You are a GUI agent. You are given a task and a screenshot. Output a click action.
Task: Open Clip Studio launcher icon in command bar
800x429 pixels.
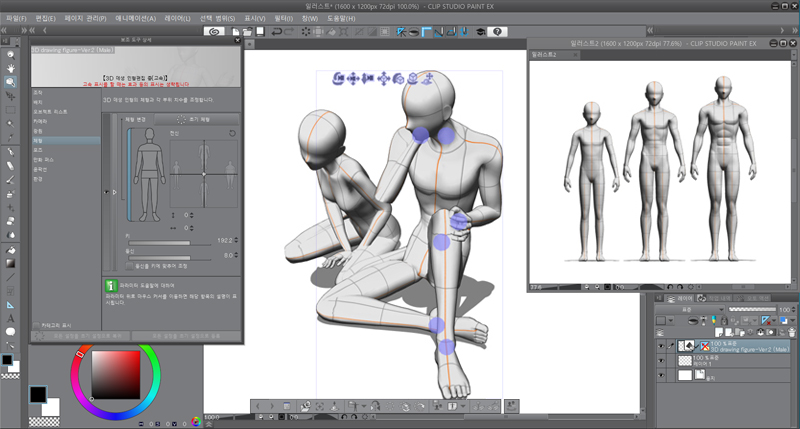point(213,32)
